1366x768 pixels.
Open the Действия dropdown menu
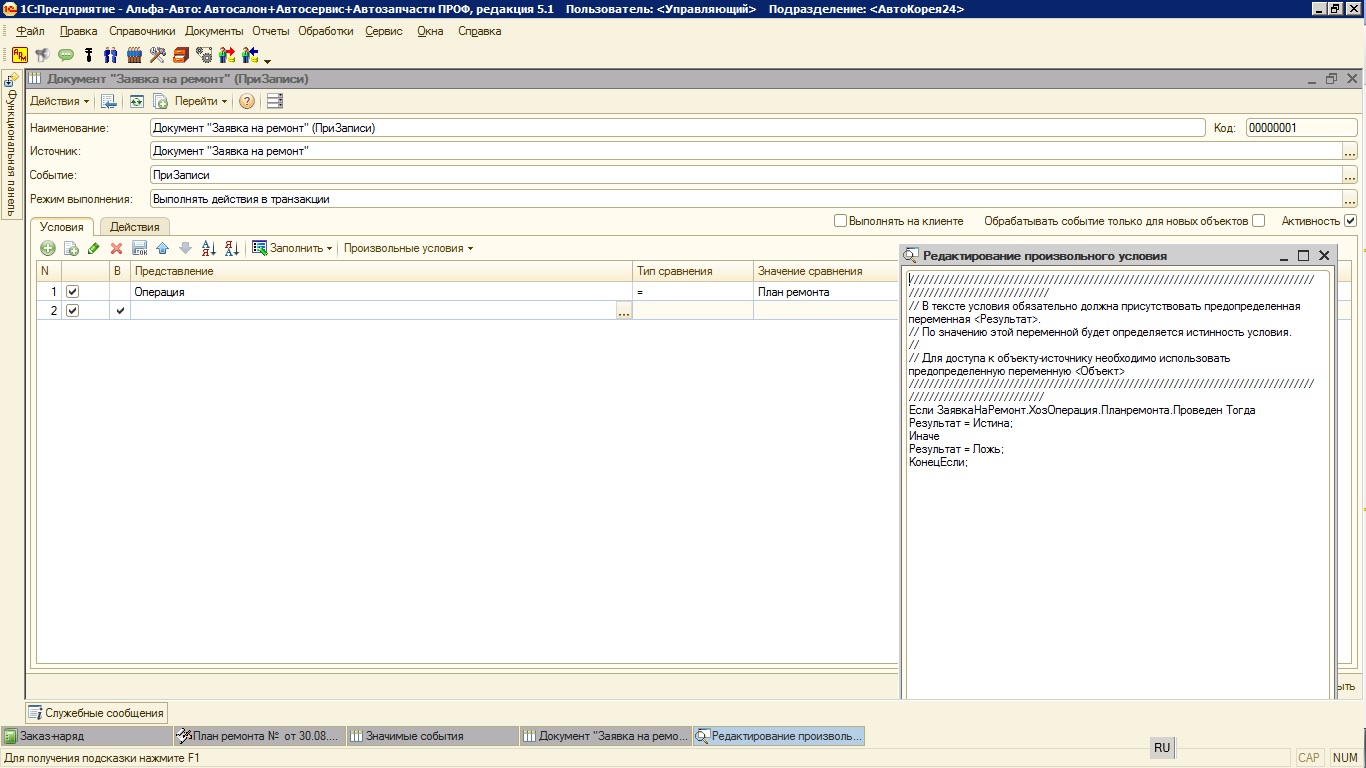coord(59,101)
